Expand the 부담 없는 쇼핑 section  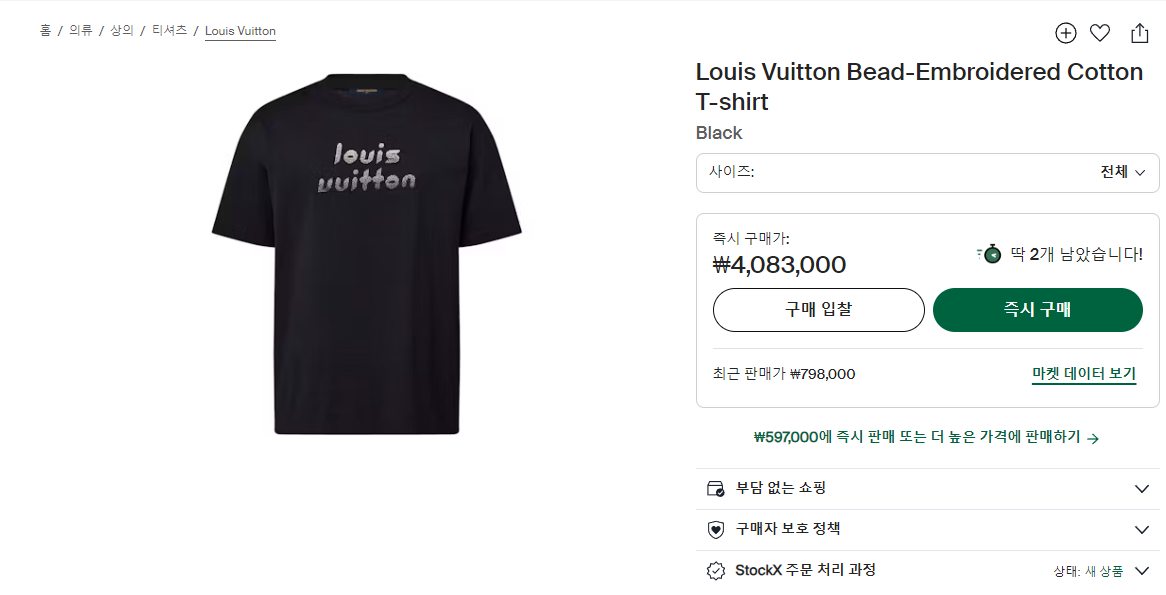pos(1142,489)
